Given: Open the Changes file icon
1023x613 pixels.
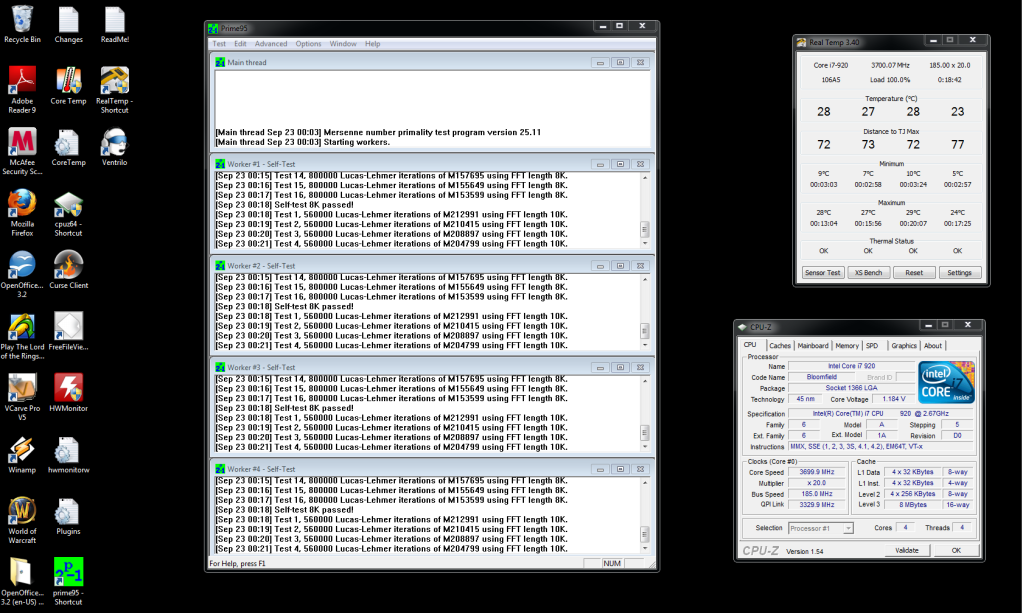Looking at the screenshot, I should click(69, 25).
